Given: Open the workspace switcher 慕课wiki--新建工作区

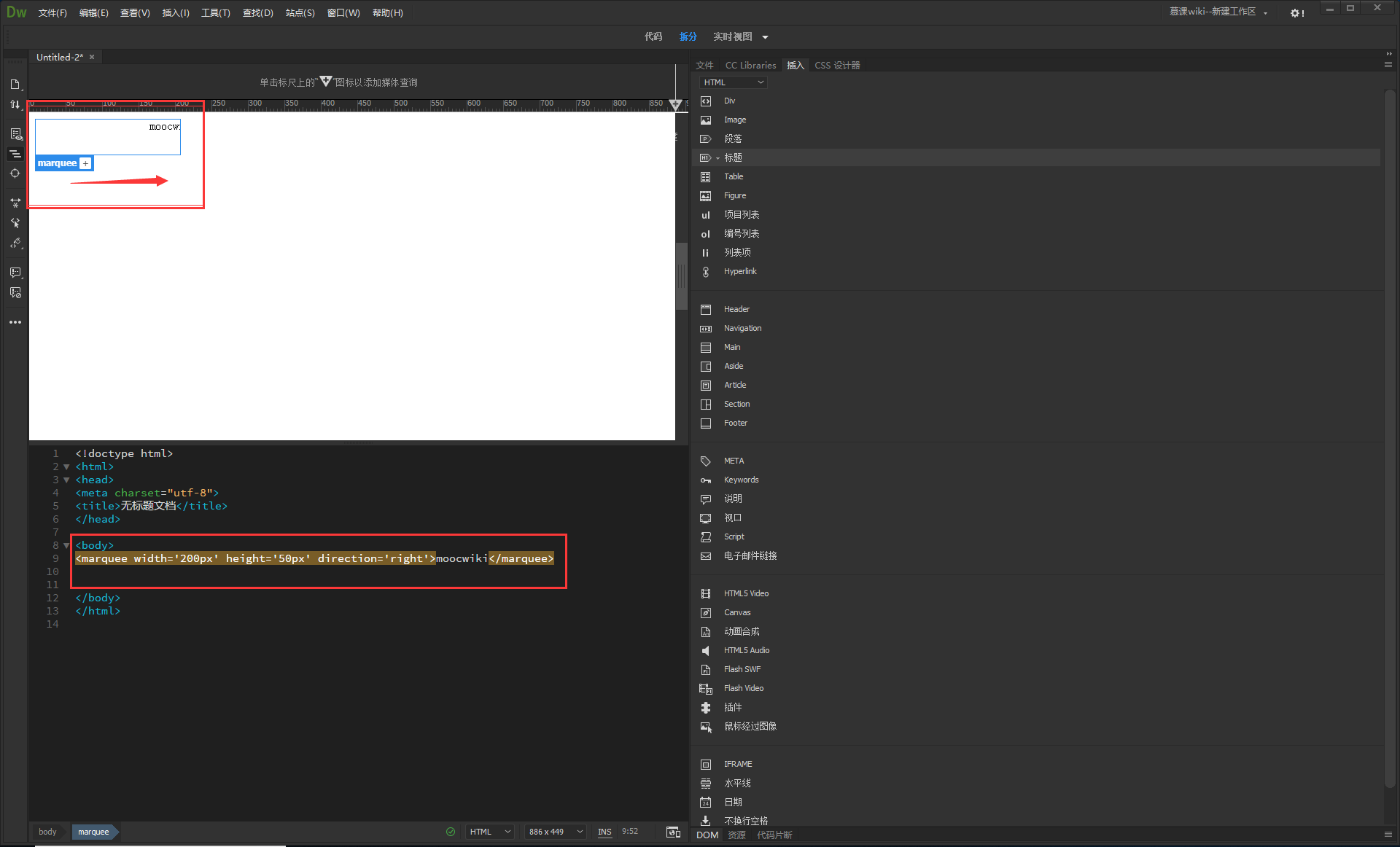Looking at the screenshot, I should [1218, 12].
